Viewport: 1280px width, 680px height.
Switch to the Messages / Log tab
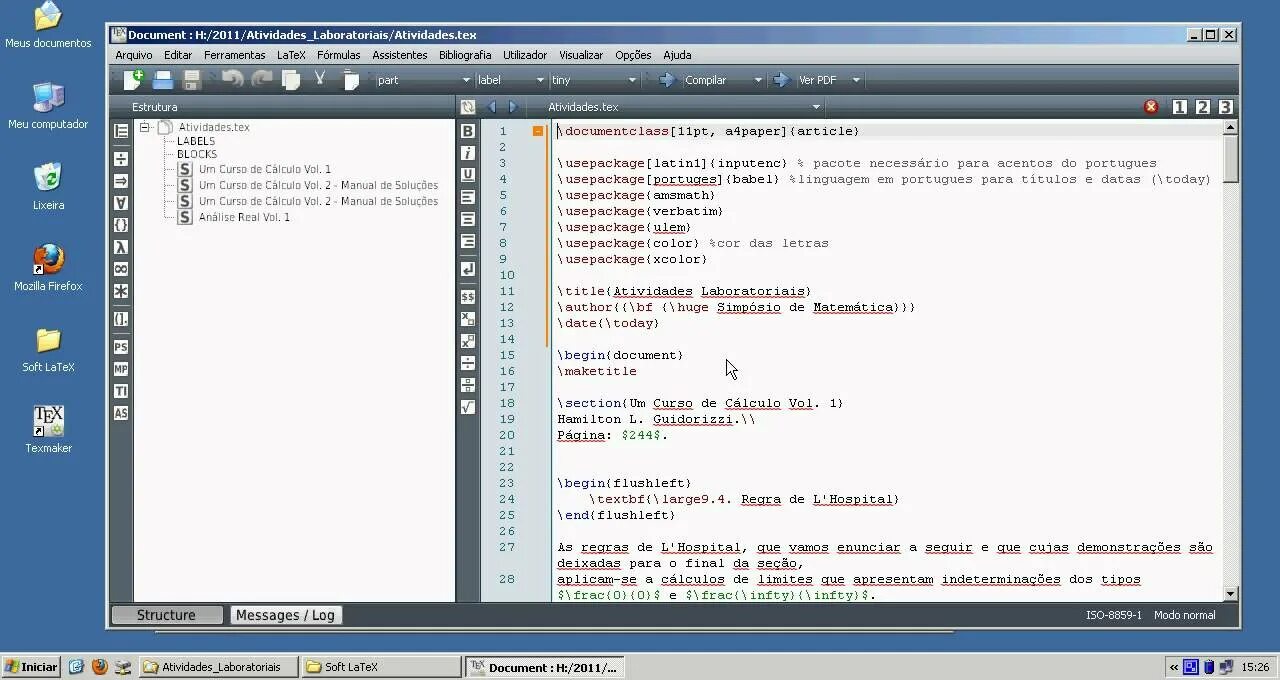pos(285,615)
